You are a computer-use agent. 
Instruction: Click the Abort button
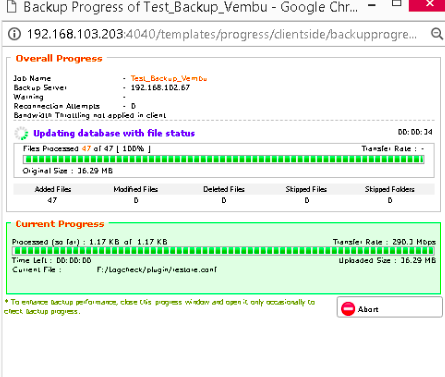point(389,307)
